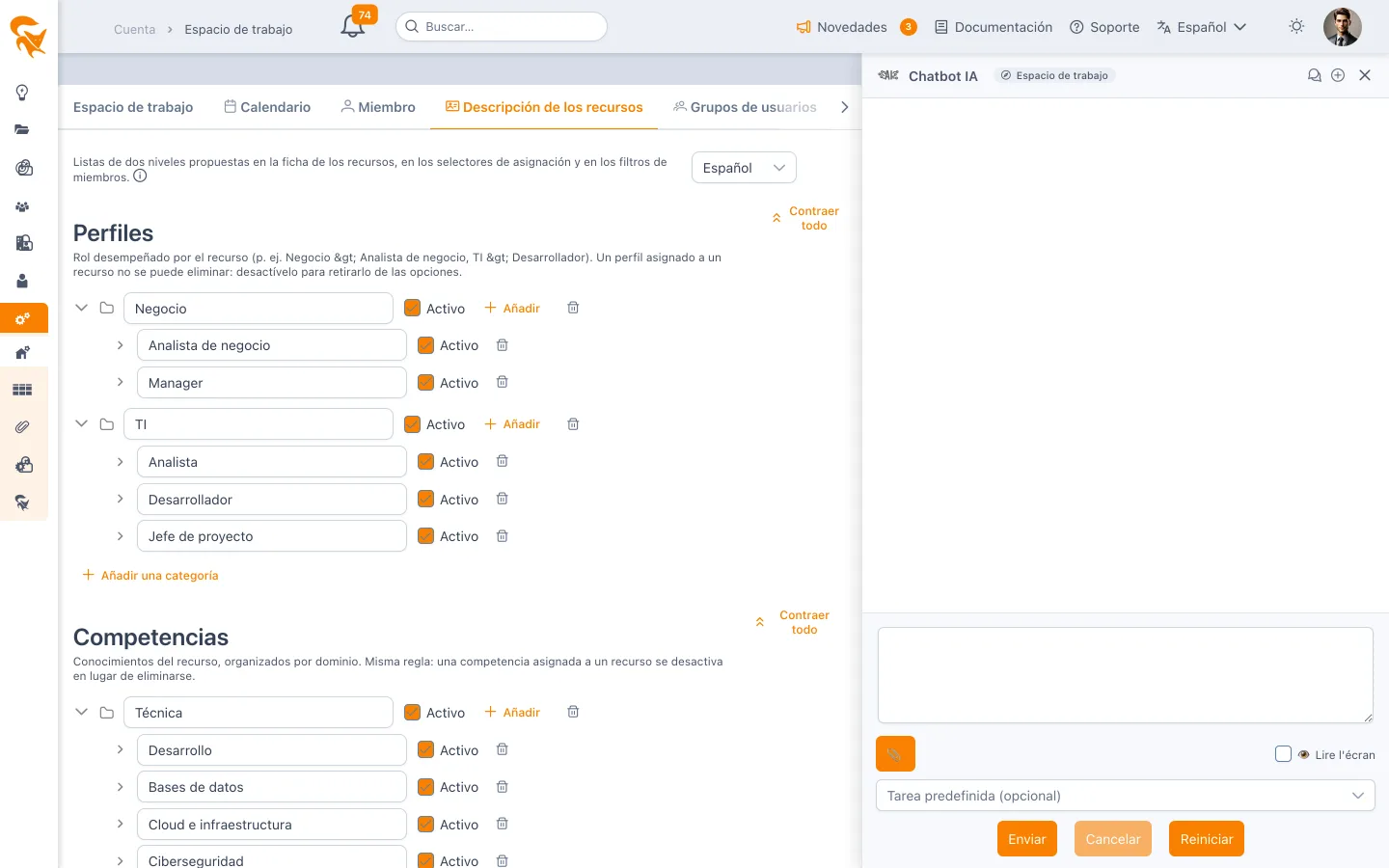Open the Tarea predefinida (opcional) dropdown
Screen dimensions: 1389x868
coord(1125,796)
